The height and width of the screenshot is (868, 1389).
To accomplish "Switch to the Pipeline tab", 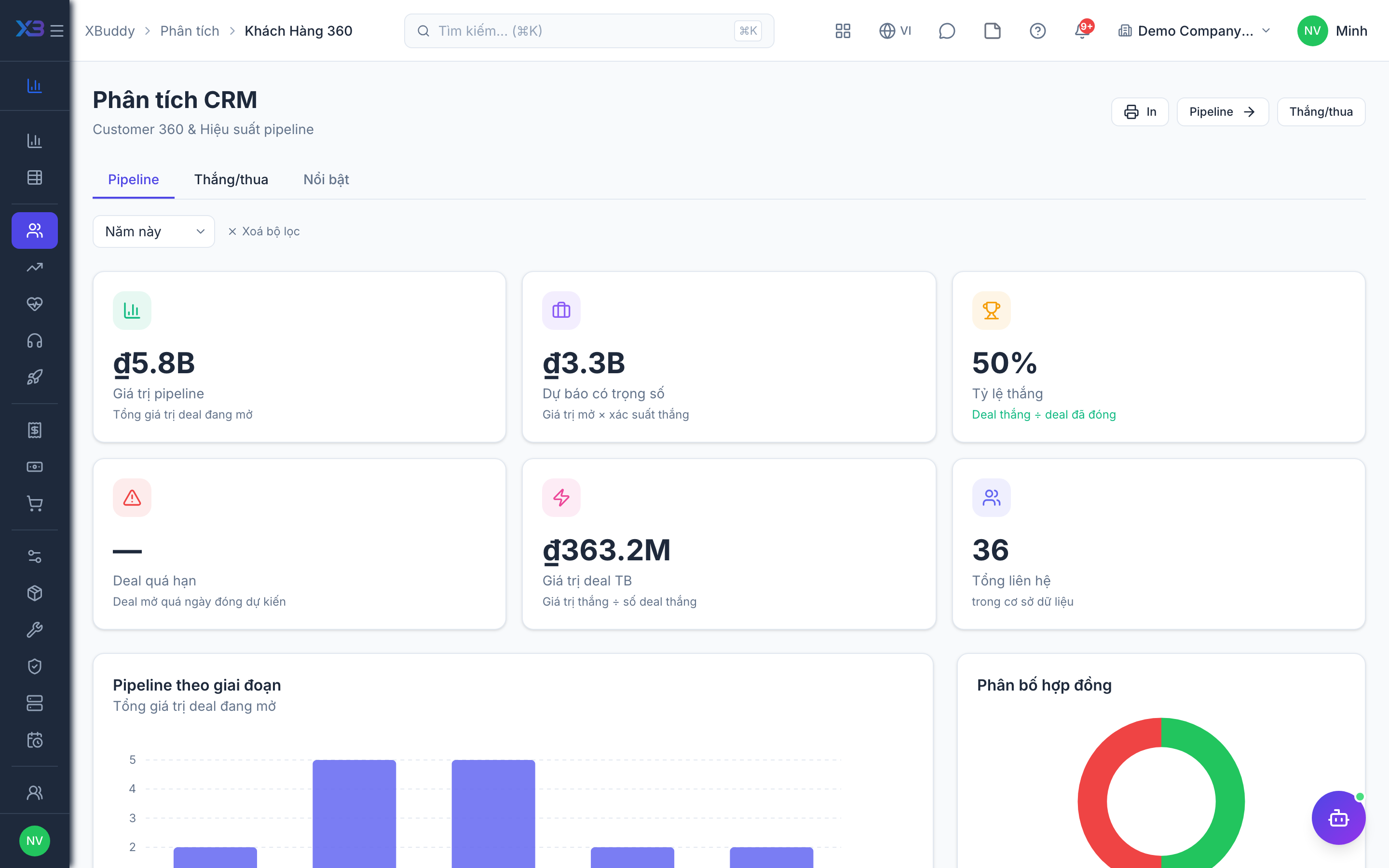I will coord(133,180).
